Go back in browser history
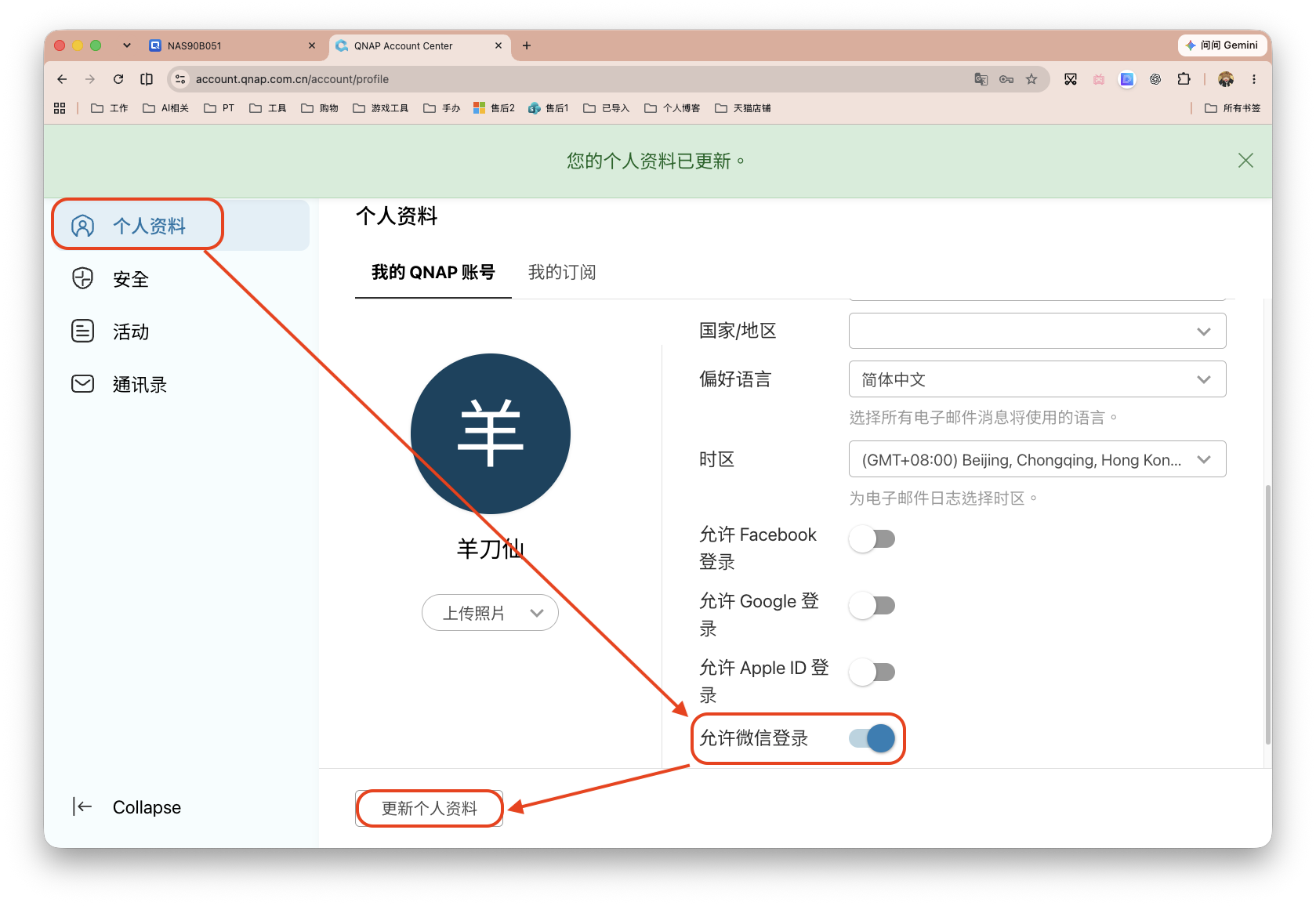This screenshot has height=906, width=1316. coord(62,79)
